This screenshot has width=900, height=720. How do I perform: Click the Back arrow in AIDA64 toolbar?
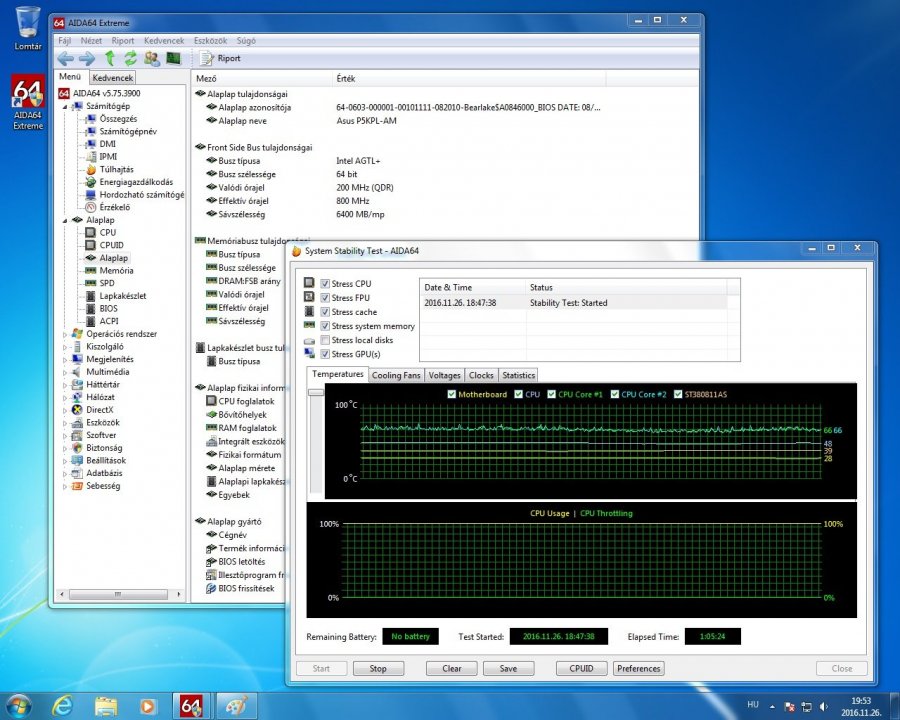pyautogui.click(x=66, y=58)
